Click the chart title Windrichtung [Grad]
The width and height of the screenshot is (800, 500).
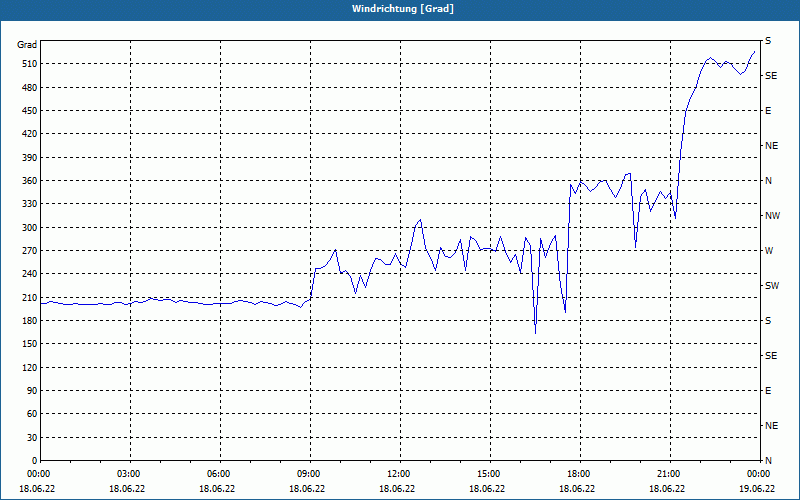coord(403,9)
